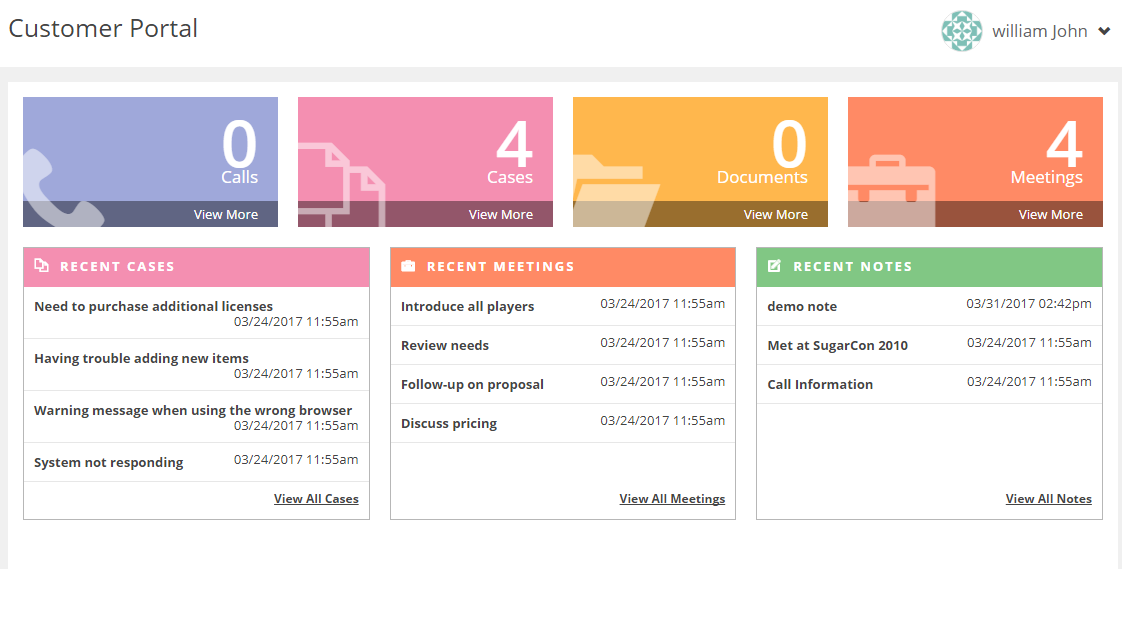The image size is (1122, 623).
Task: Open the 'Follow-up on proposal' meeting
Action: click(472, 385)
